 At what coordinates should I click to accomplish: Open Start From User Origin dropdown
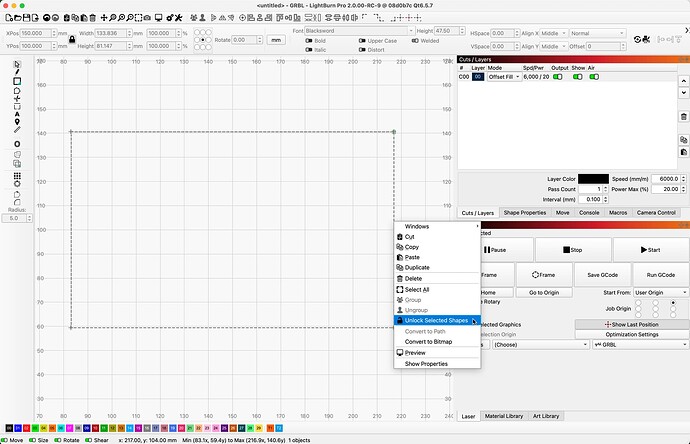point(661,293)
